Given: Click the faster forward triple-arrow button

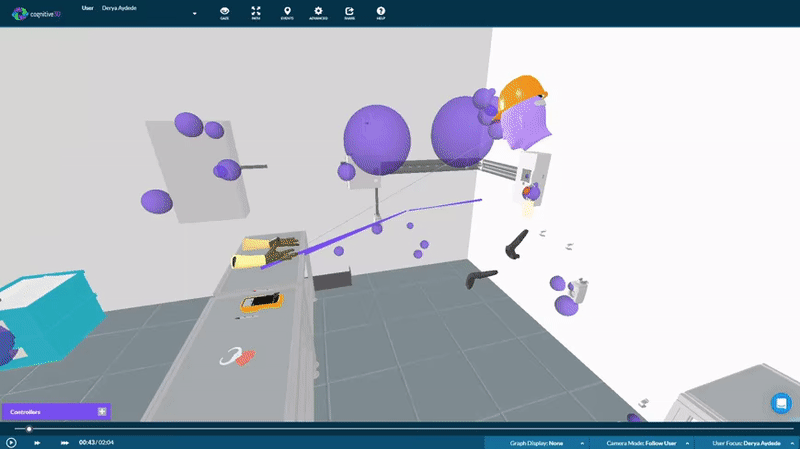Looking at the screenshot, I should pos(65,442).
